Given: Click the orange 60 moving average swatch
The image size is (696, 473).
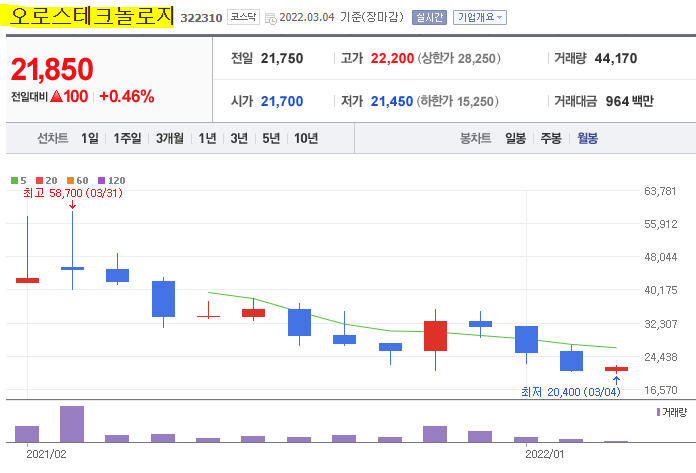Looking at the screenshot, I should coord(70,181).
